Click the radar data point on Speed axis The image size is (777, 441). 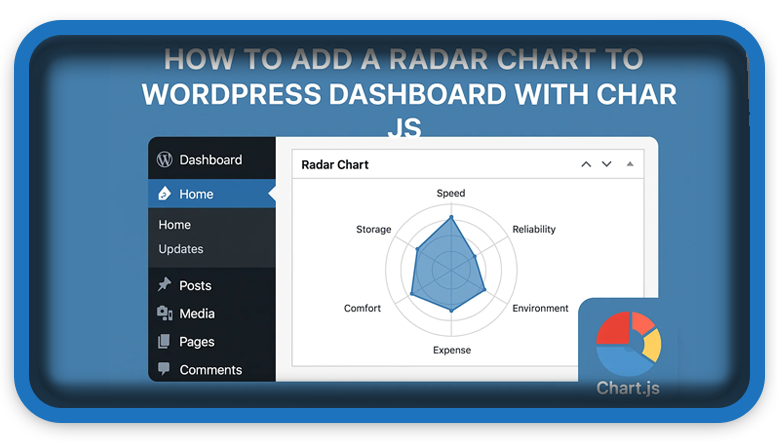click(451, 217)
